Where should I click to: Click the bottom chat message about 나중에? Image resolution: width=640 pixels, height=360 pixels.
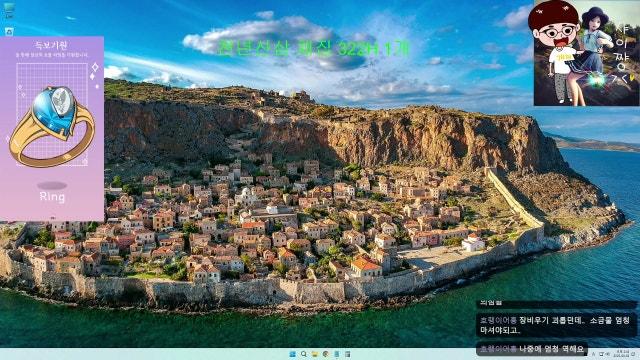point(532,349)
